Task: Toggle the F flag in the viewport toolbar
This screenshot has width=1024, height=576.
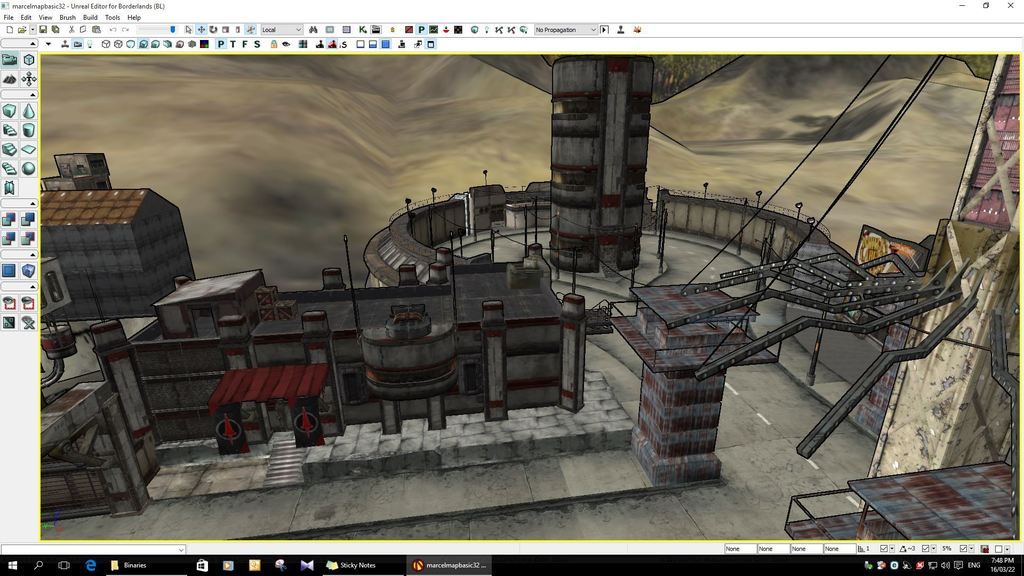Action: click(245, 44)
